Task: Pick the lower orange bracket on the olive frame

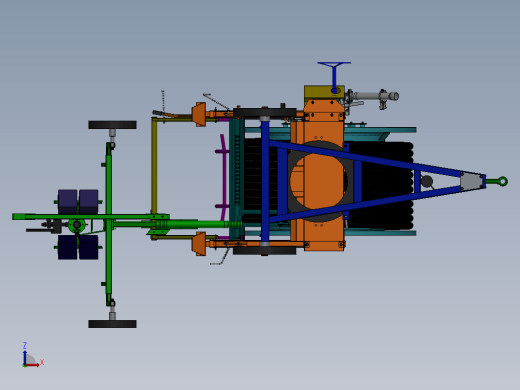Action: point(199,244)
